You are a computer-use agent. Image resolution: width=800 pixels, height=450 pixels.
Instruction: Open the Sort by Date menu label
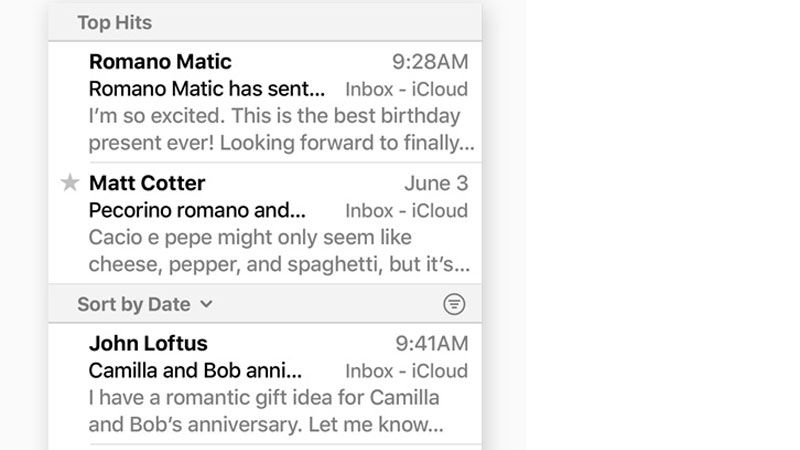(x=134, y=304)
